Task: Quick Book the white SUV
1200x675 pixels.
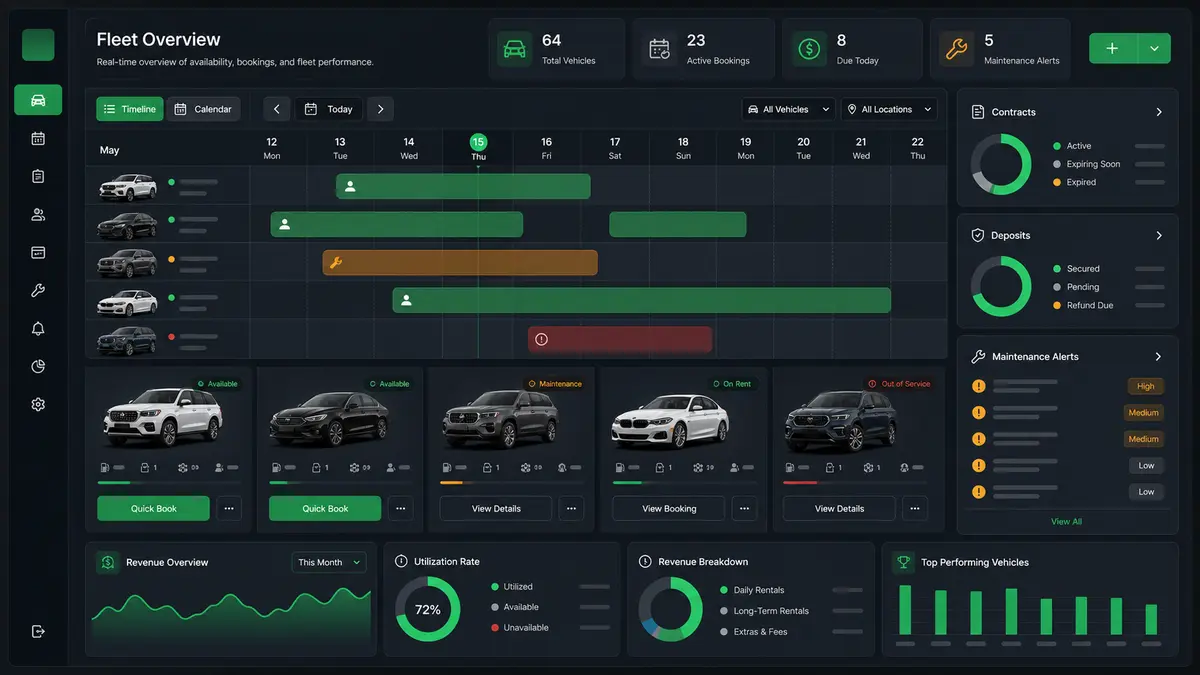Action: [153, 508]
